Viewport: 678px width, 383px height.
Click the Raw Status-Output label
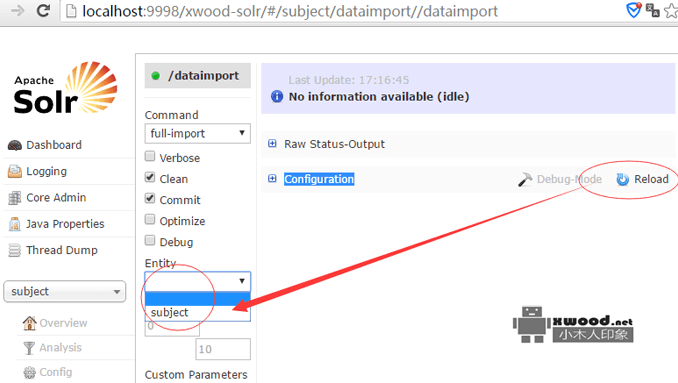point(334,144)
